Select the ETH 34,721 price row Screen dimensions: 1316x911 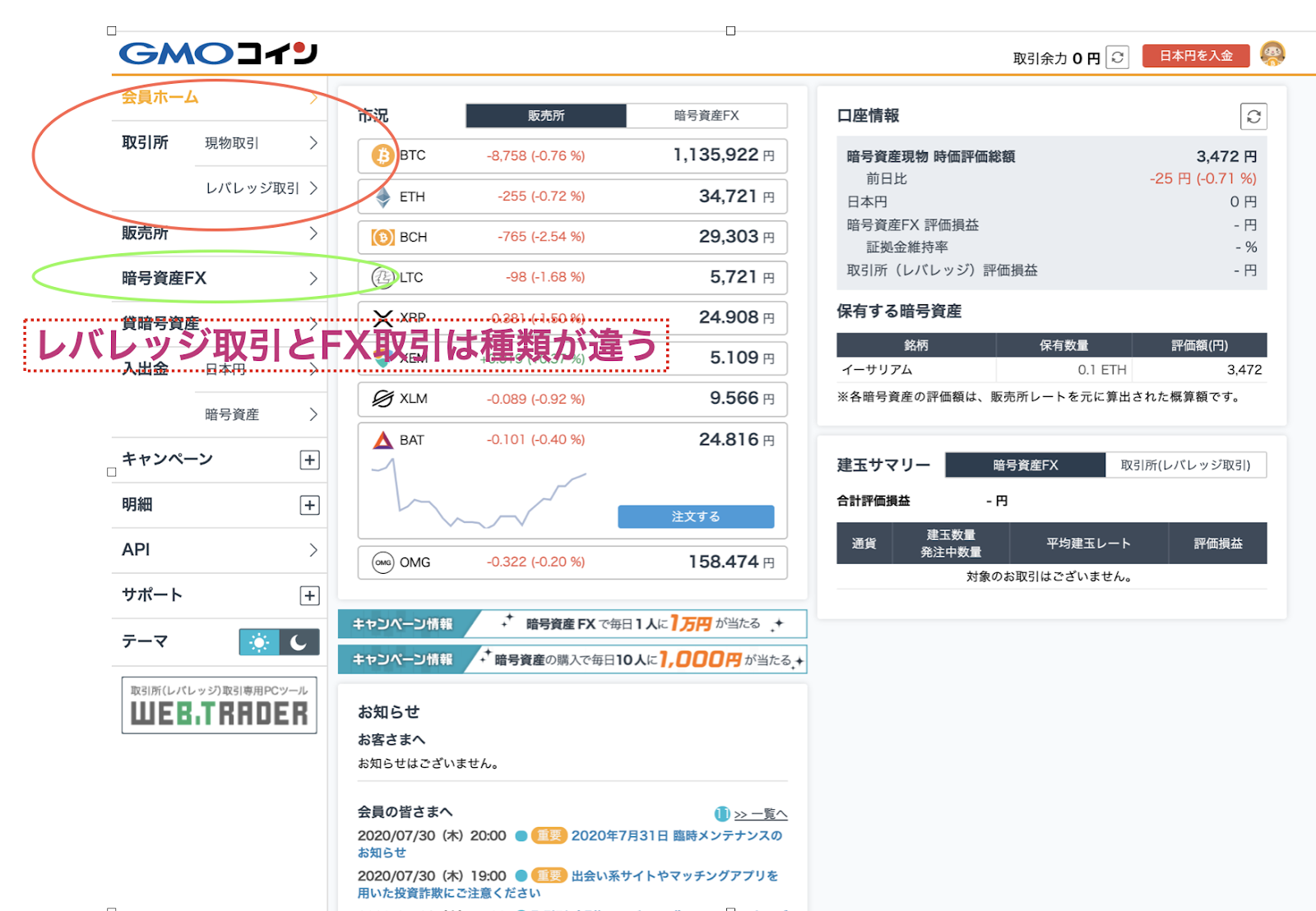tap(572, 197)
